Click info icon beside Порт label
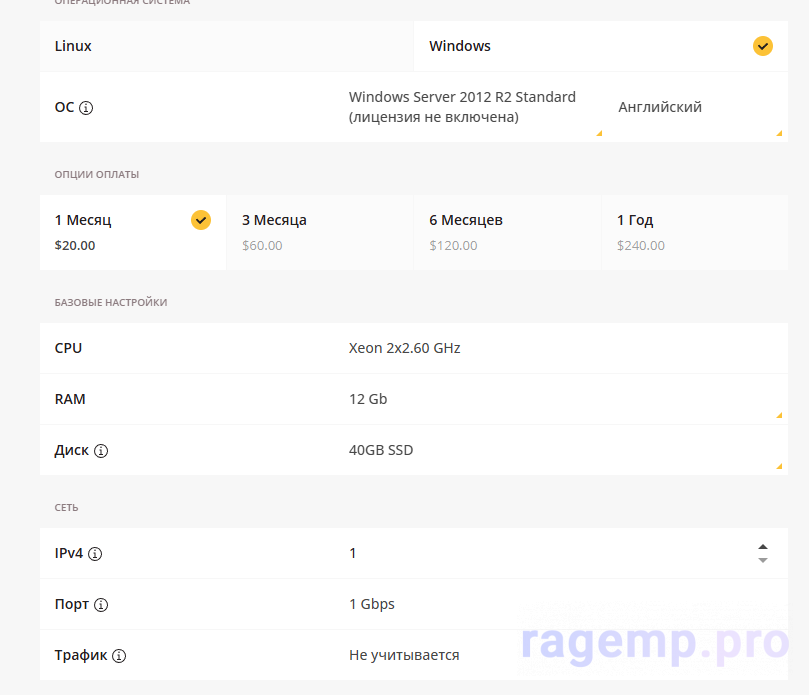The image size is (809, 695). tap(101, 605)
